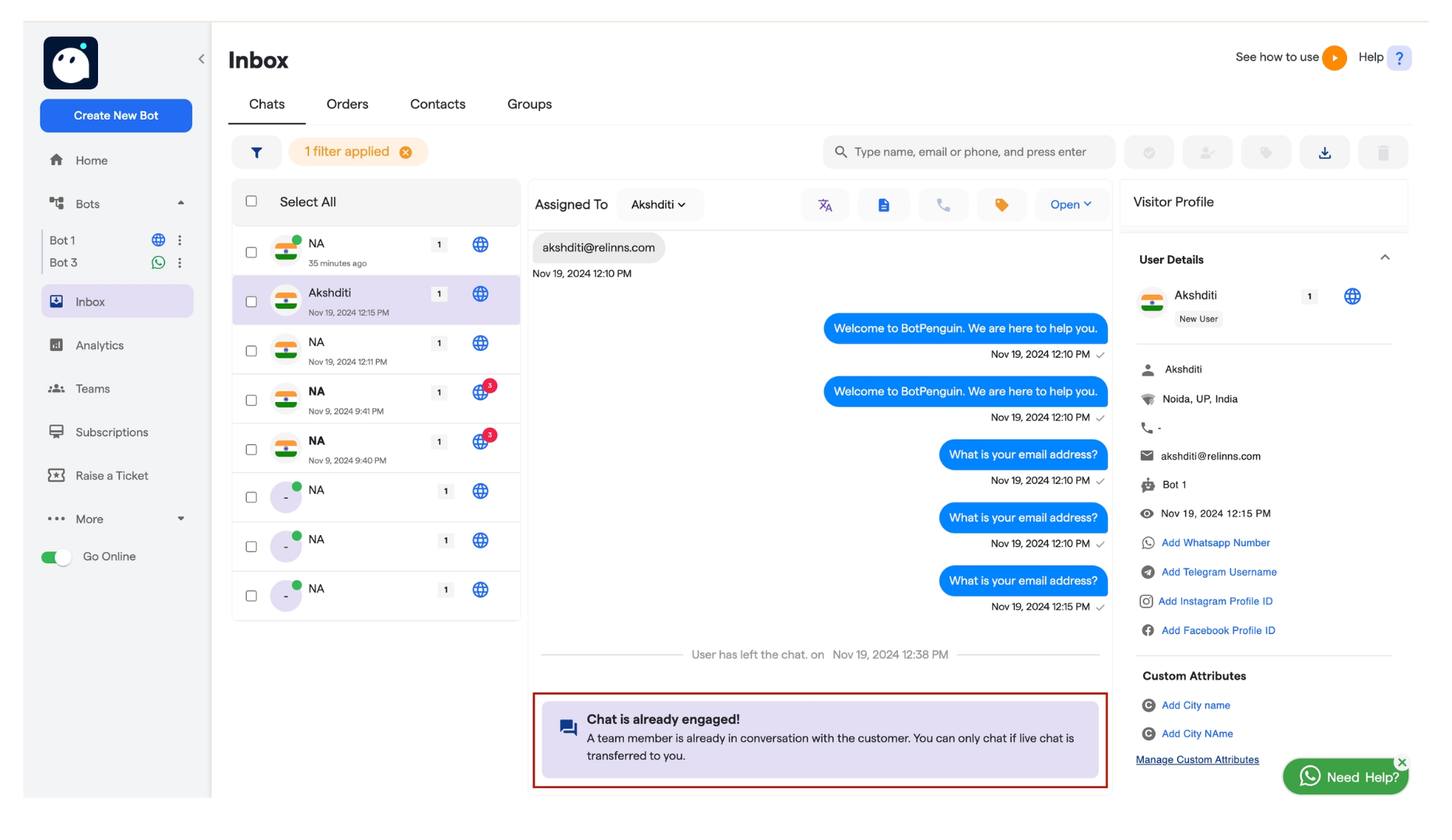Expand the More menu in sidebar
Screen dimensions: 1452x840
click(181, 519)
